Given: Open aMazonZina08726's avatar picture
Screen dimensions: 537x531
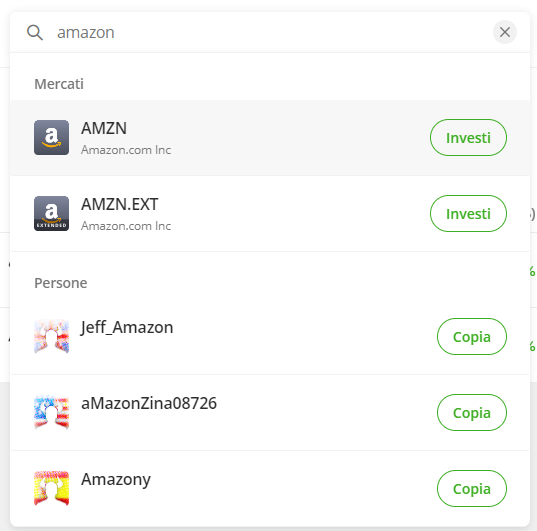Looking at the screenshot, I should pyautogui.click(x=51, y=412).
